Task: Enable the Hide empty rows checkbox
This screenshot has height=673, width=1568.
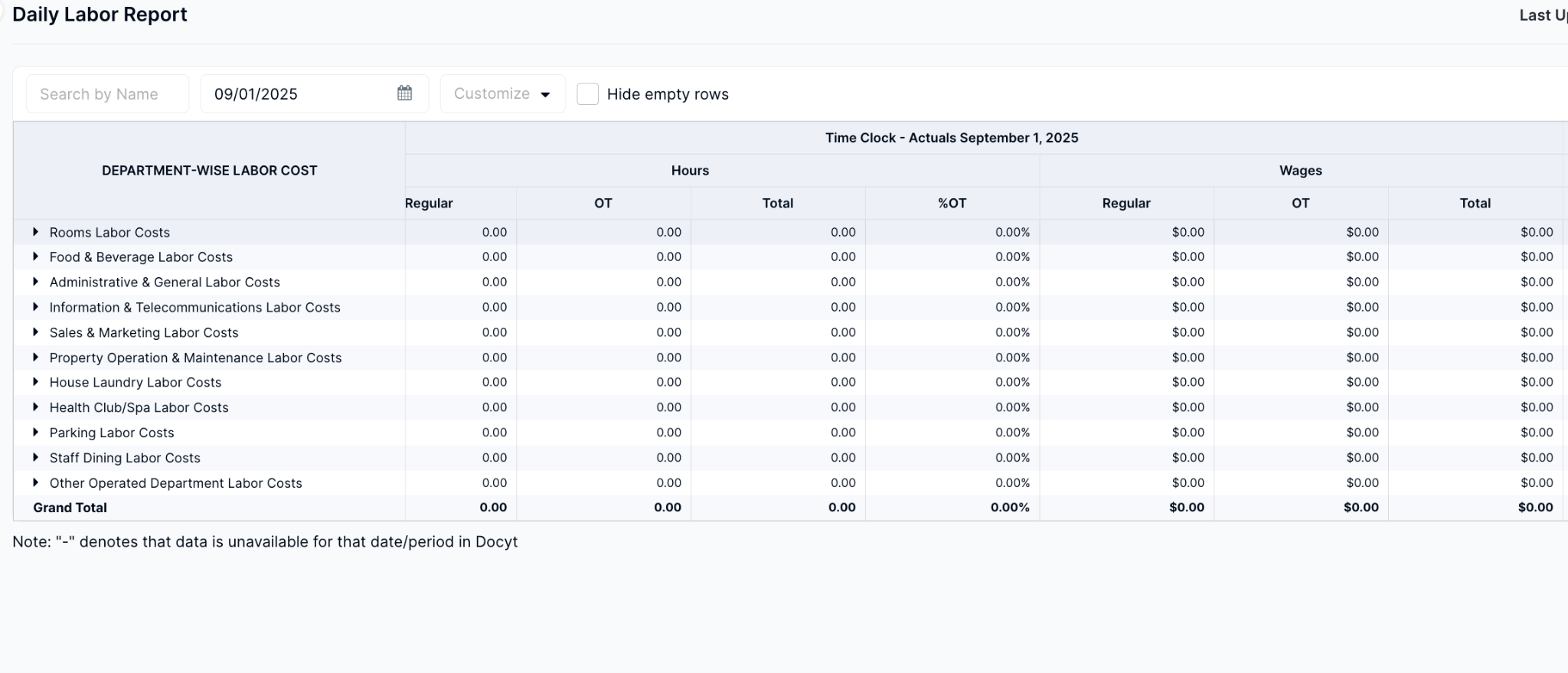Action: (x=587, y=94)
